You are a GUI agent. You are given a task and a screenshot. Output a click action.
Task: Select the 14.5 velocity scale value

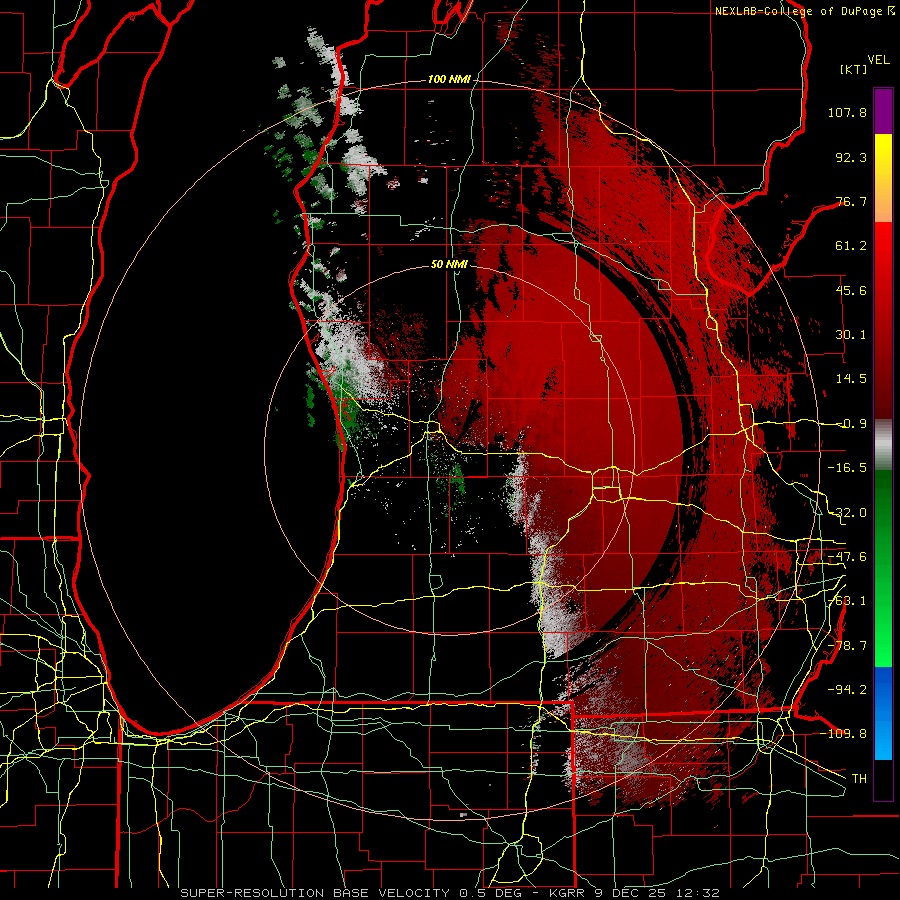click(851, 379)
